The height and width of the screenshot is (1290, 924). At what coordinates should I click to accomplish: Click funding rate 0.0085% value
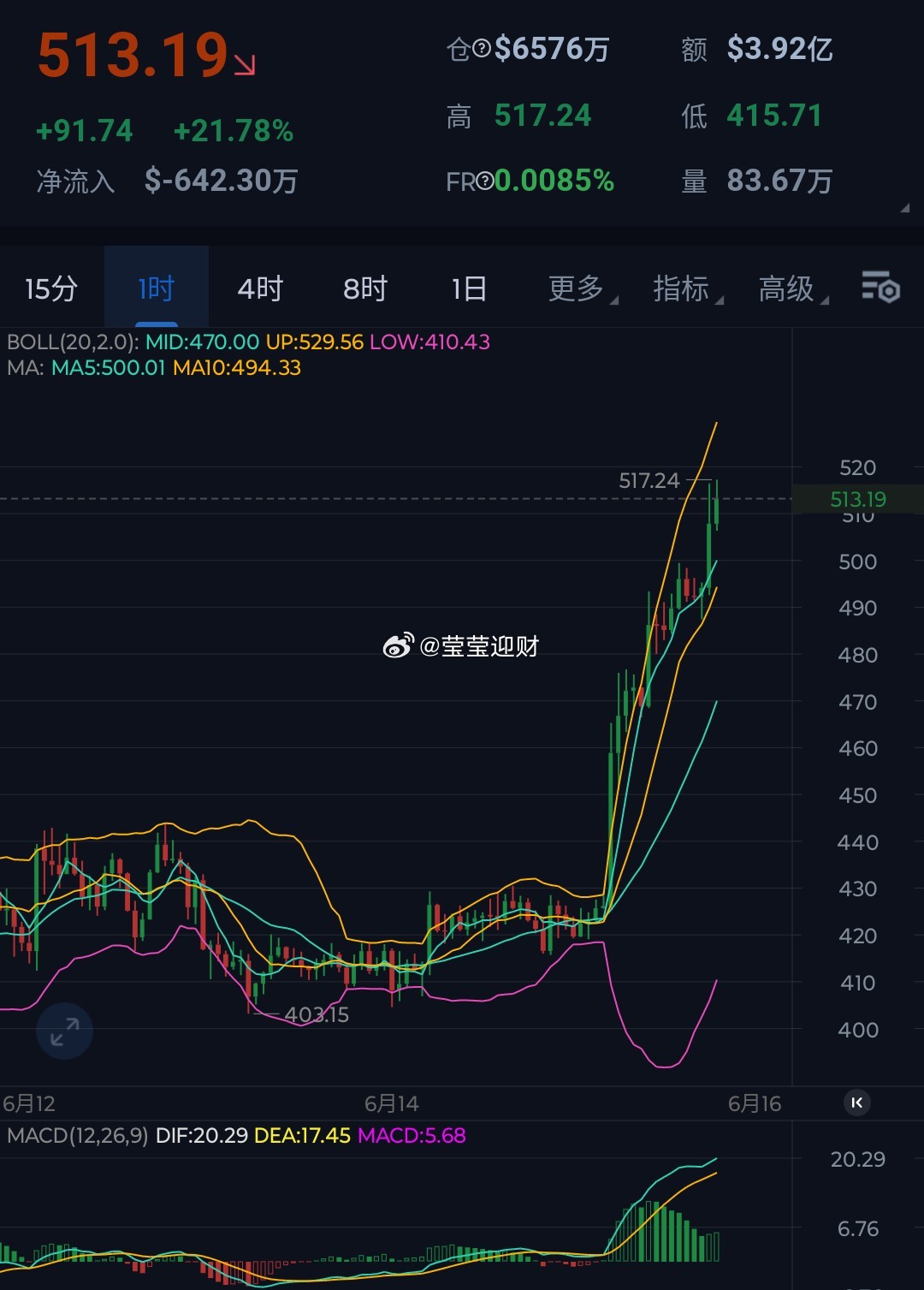tap(554, 181)
